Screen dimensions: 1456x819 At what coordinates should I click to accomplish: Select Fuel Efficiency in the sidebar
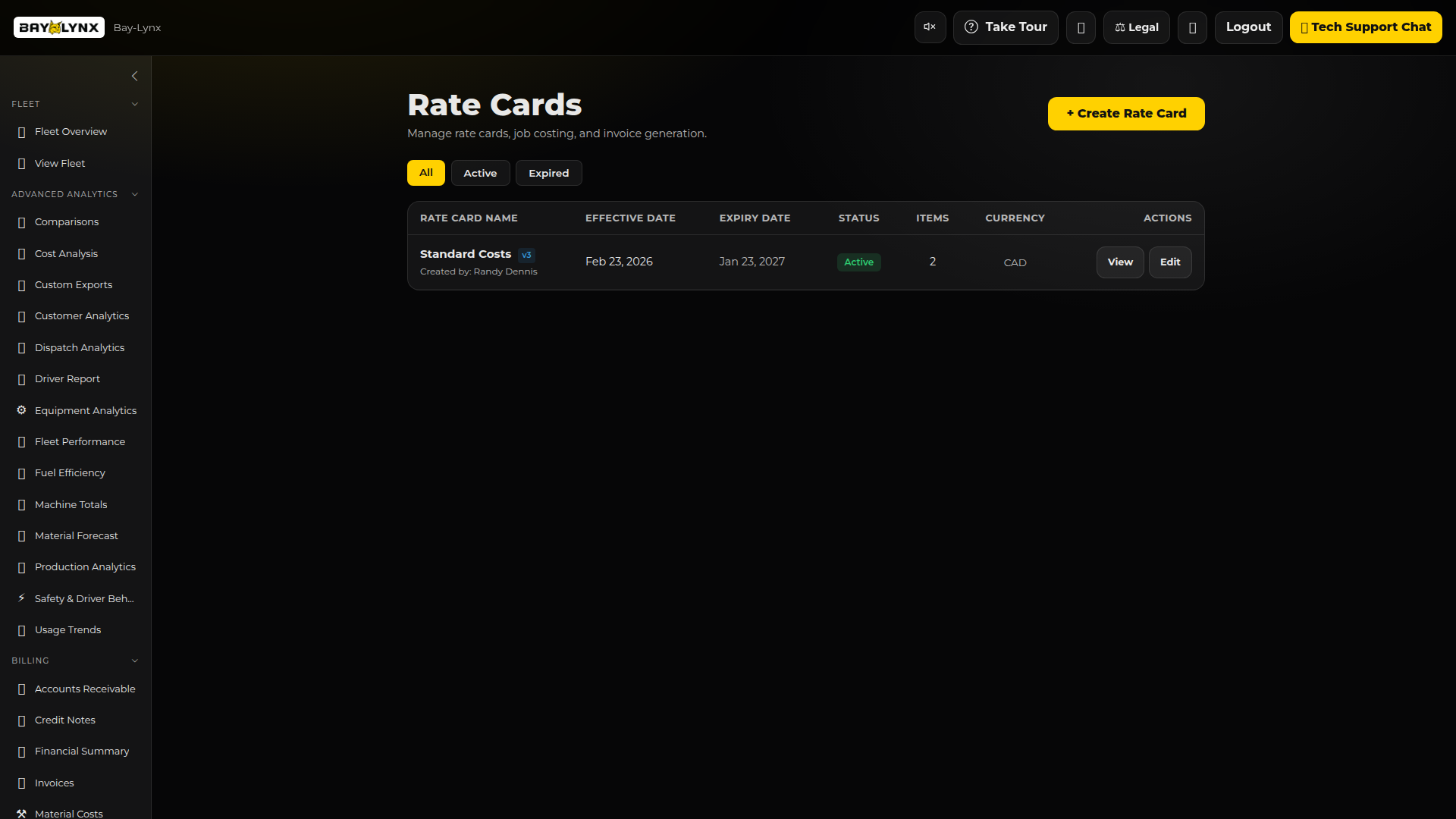(x=70, y=472)
